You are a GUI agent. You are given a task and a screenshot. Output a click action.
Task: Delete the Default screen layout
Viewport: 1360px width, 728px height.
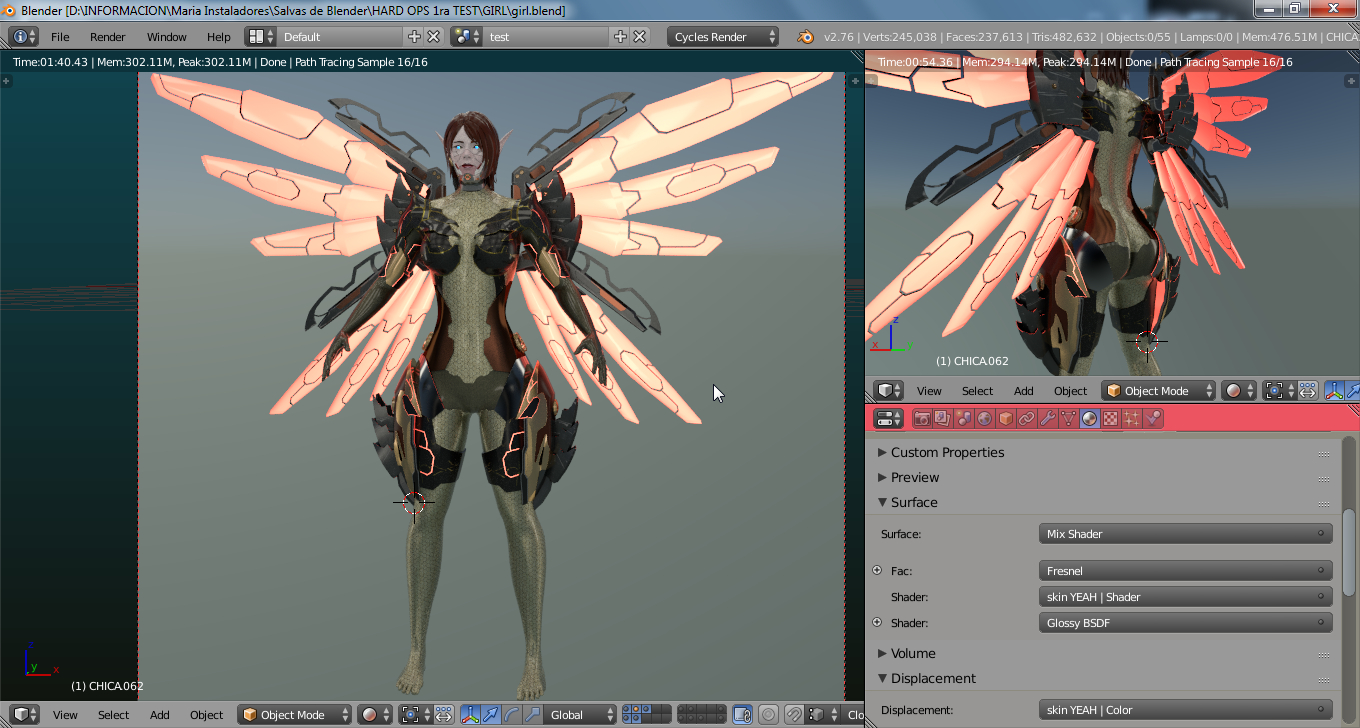click(x=434, y=37)
